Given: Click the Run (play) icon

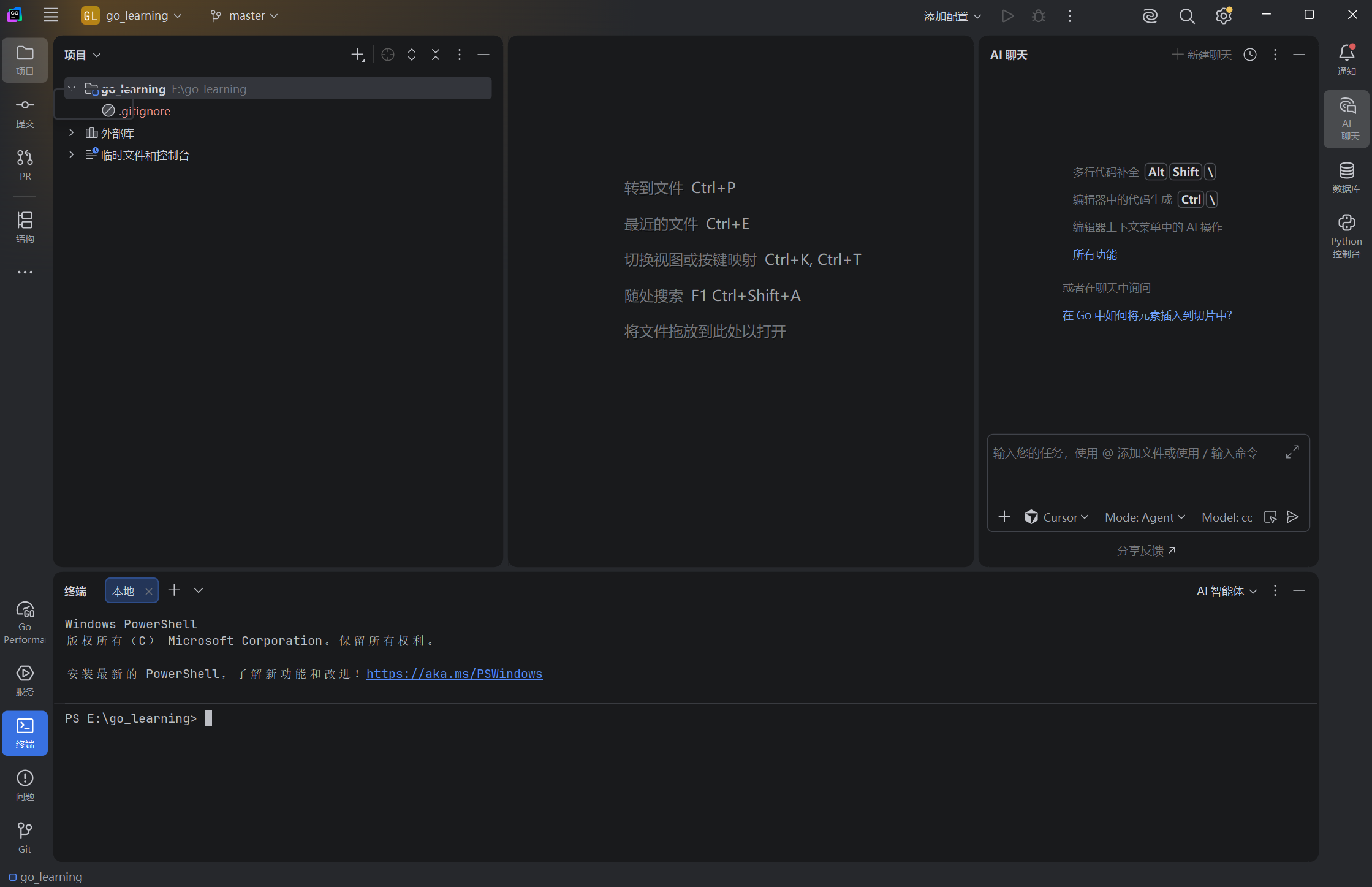Looking at the screenshot, I should pyautogui.click(x=1007, y=16).
